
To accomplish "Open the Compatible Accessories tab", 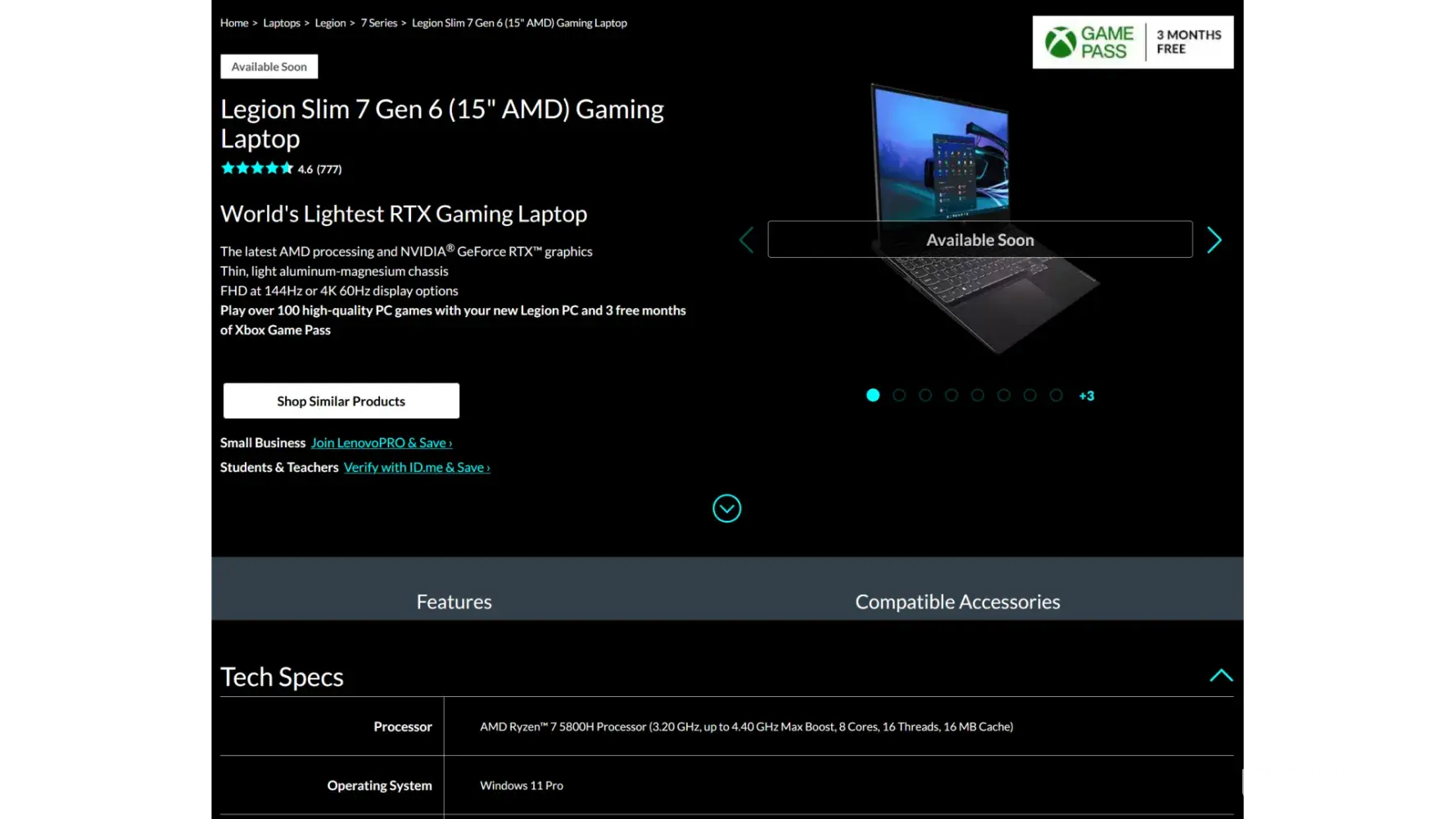I will 957,602.
